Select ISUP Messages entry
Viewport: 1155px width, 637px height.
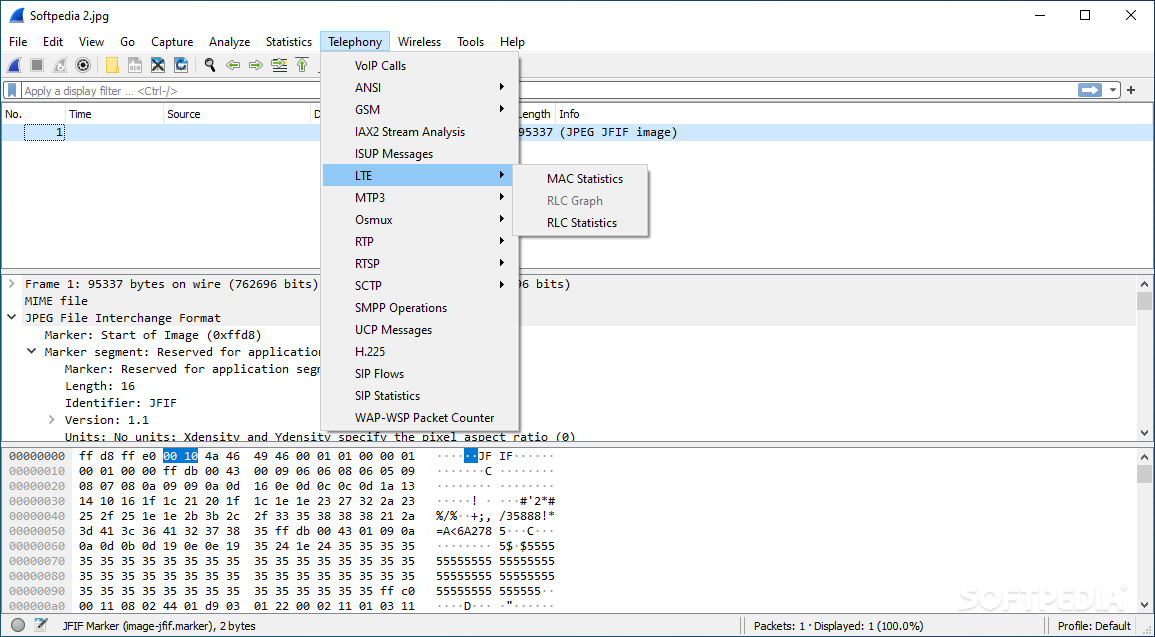click(420, 154)
